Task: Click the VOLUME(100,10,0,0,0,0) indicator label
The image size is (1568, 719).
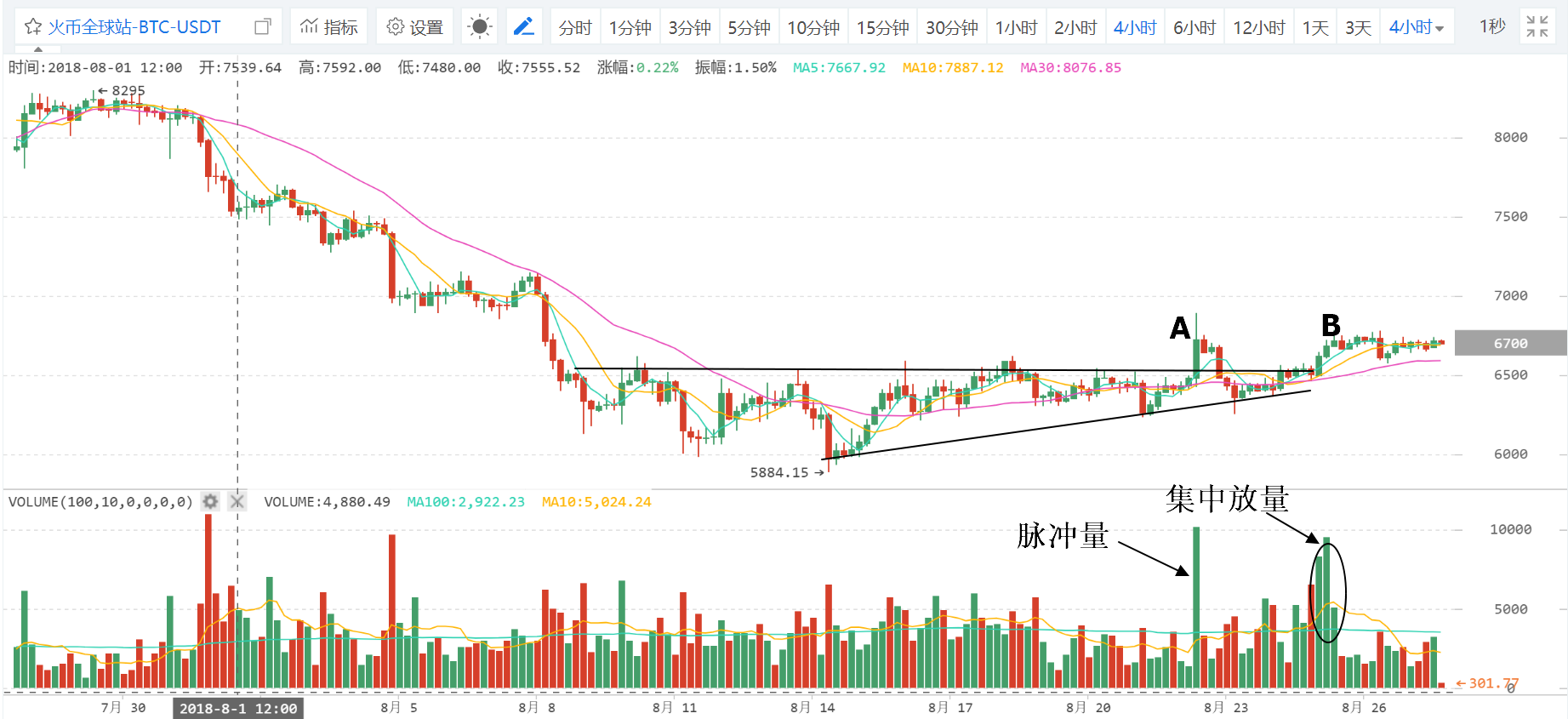Action: (x=100, y=502)
